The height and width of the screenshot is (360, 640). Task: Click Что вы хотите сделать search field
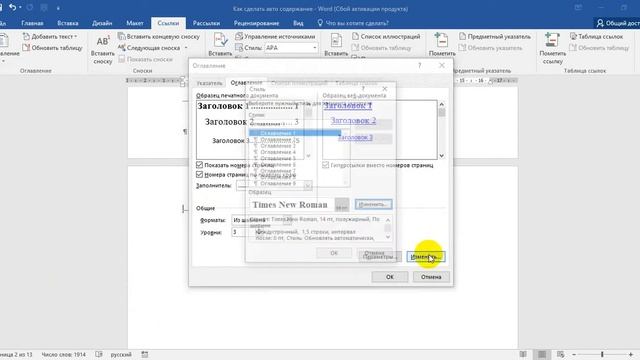click(357, 23)
